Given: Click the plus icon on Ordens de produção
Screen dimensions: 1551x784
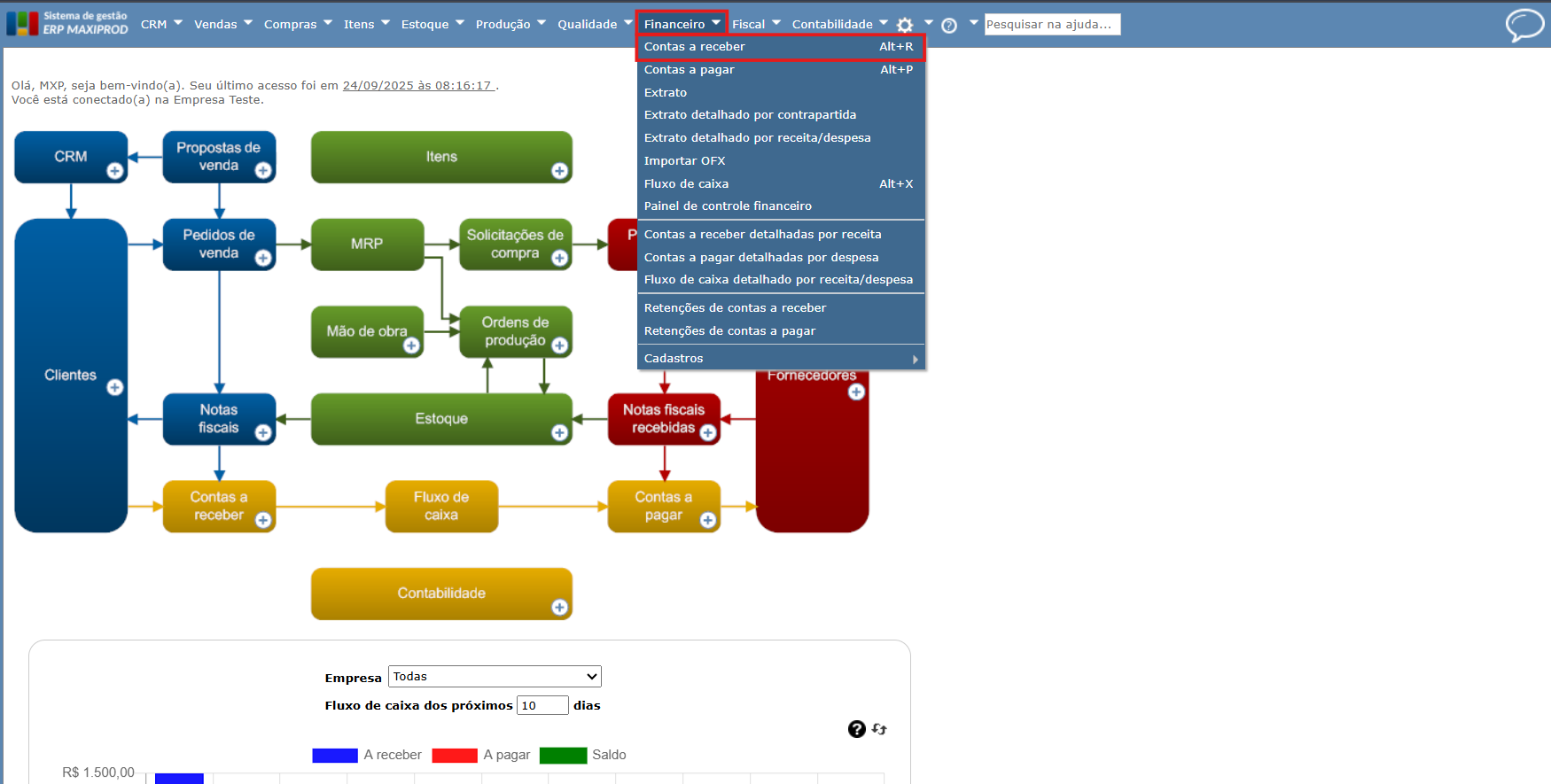Looking at the screenshot, I should tap(559, 345).
